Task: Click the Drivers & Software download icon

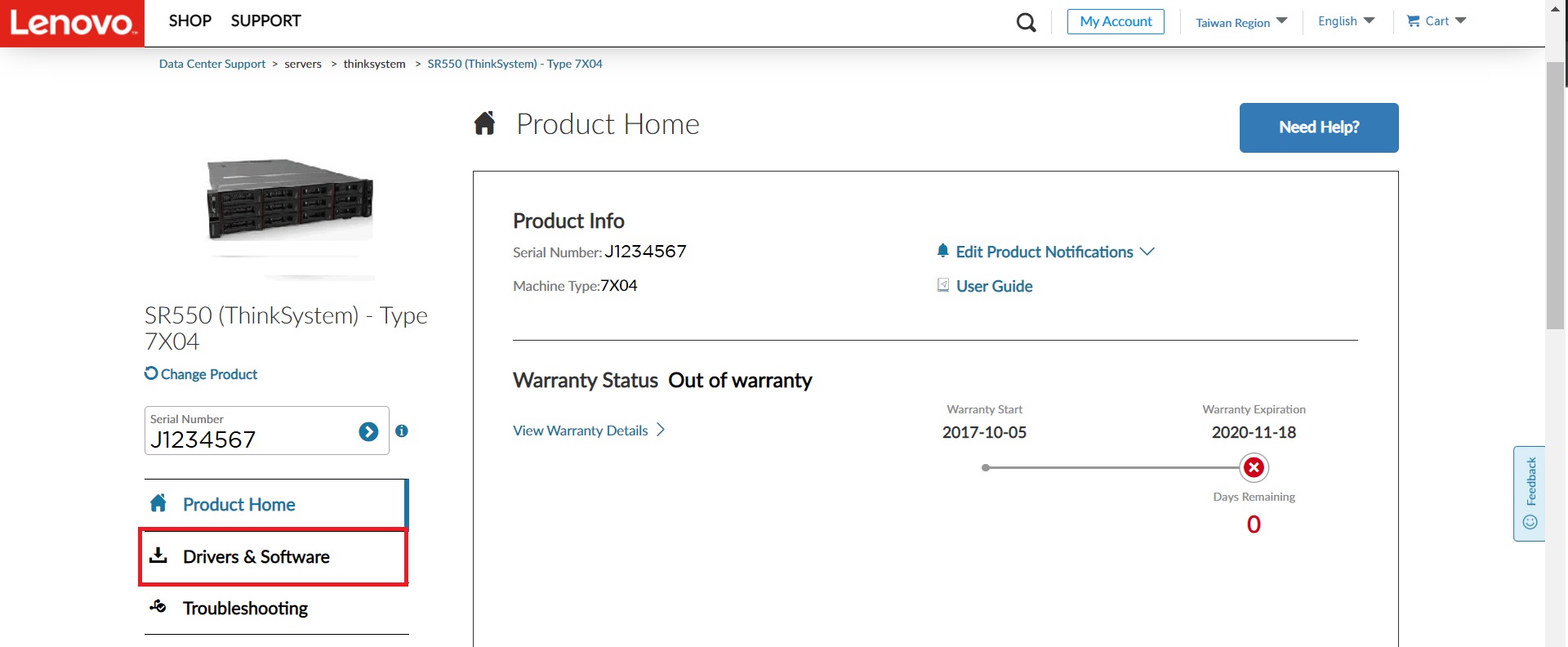Action: point(158,556)
